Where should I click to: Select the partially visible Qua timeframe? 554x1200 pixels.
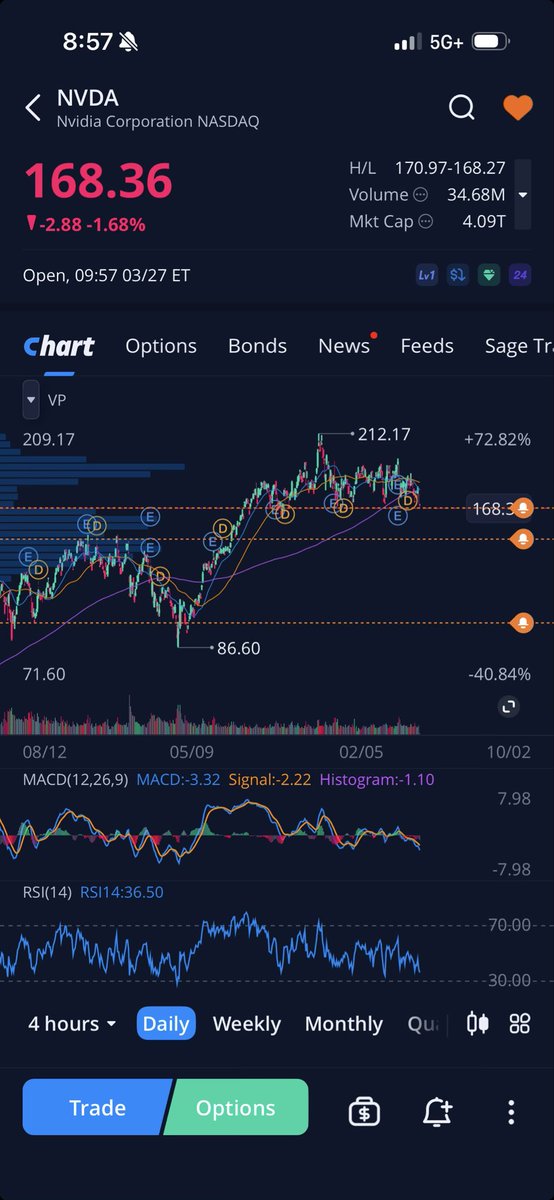423,1024
